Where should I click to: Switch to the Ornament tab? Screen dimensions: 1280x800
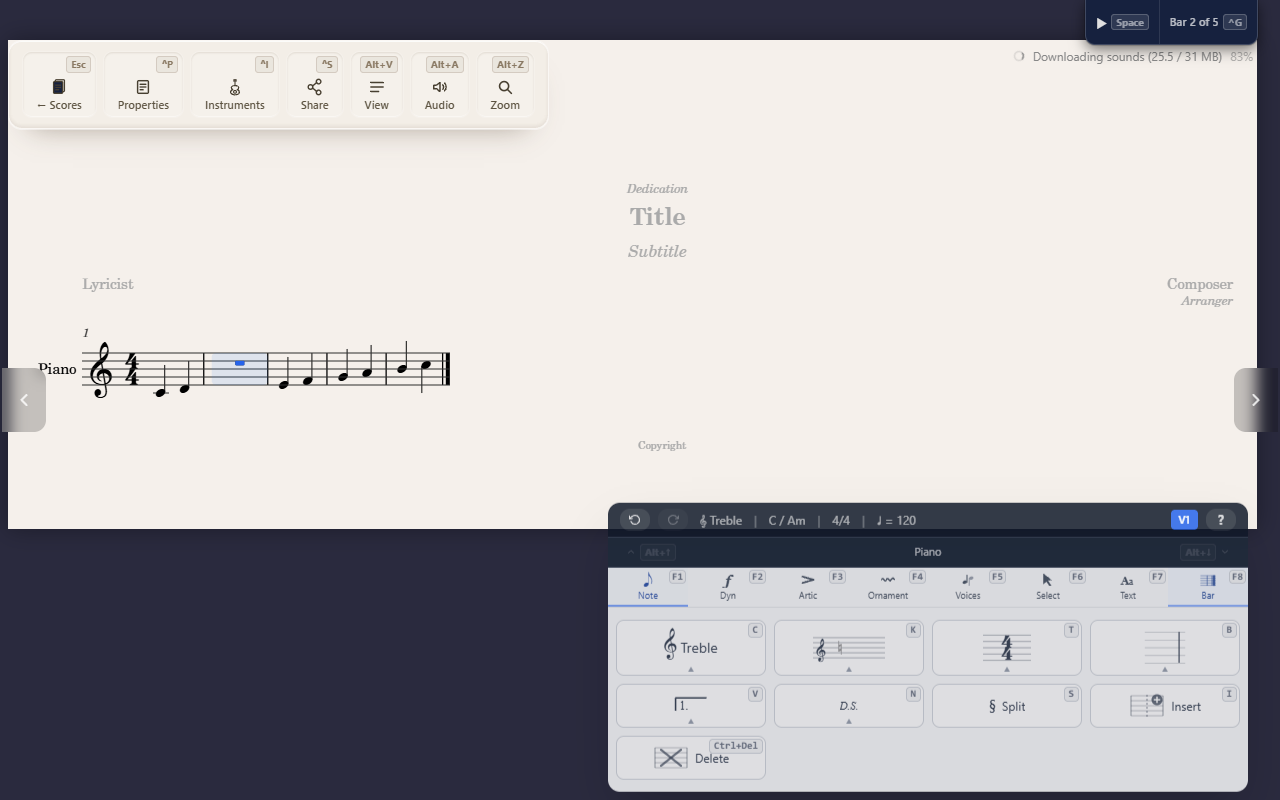click(888, 587)
